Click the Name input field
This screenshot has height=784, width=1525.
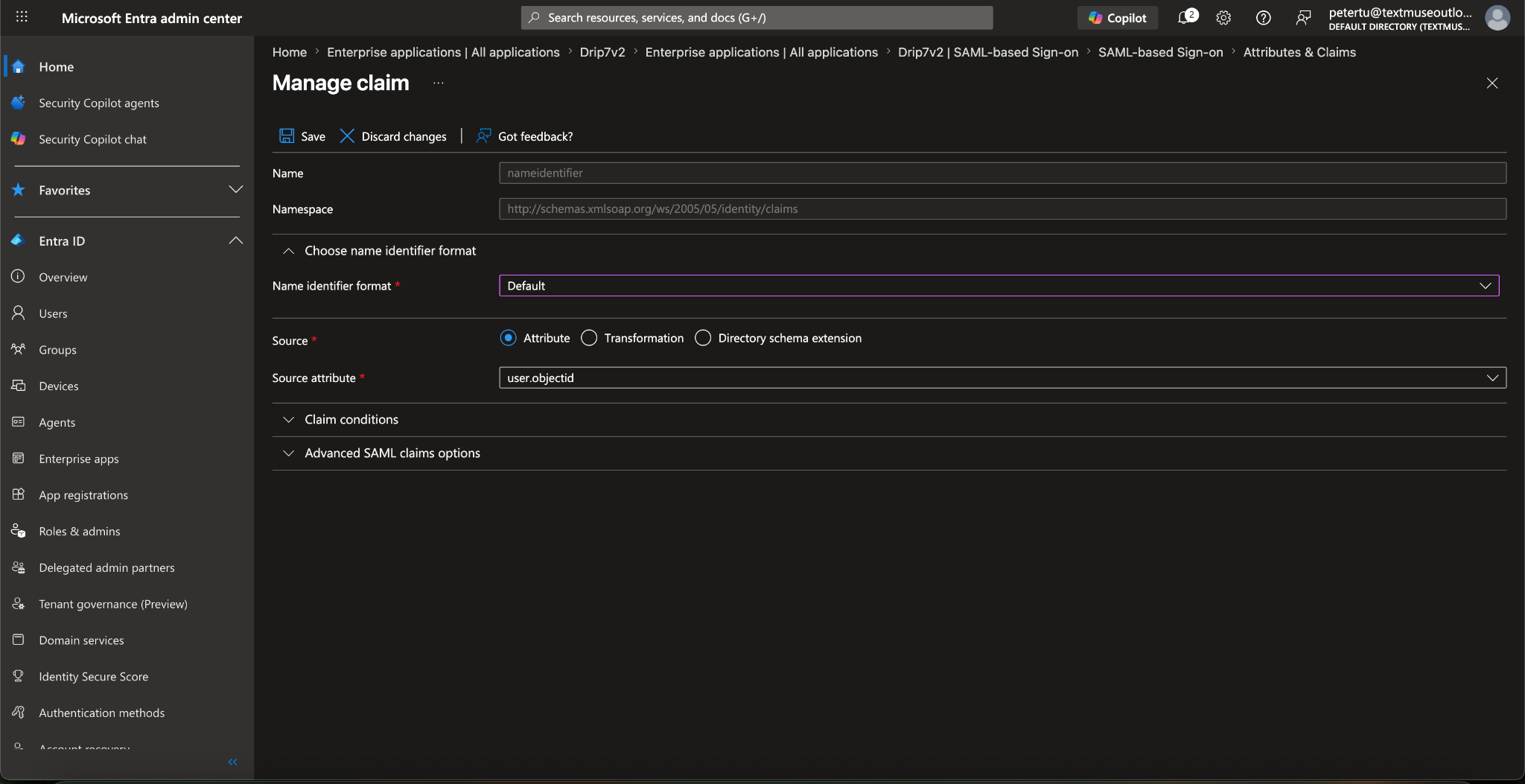(x=1002, y=173)
